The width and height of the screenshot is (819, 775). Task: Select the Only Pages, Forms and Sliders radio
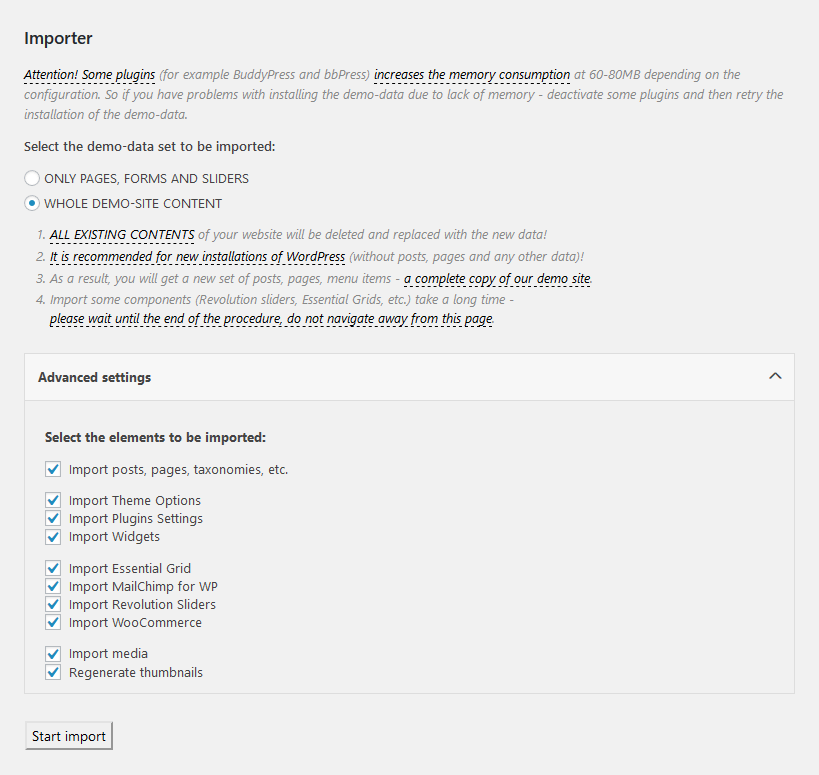tap(32, 179)
